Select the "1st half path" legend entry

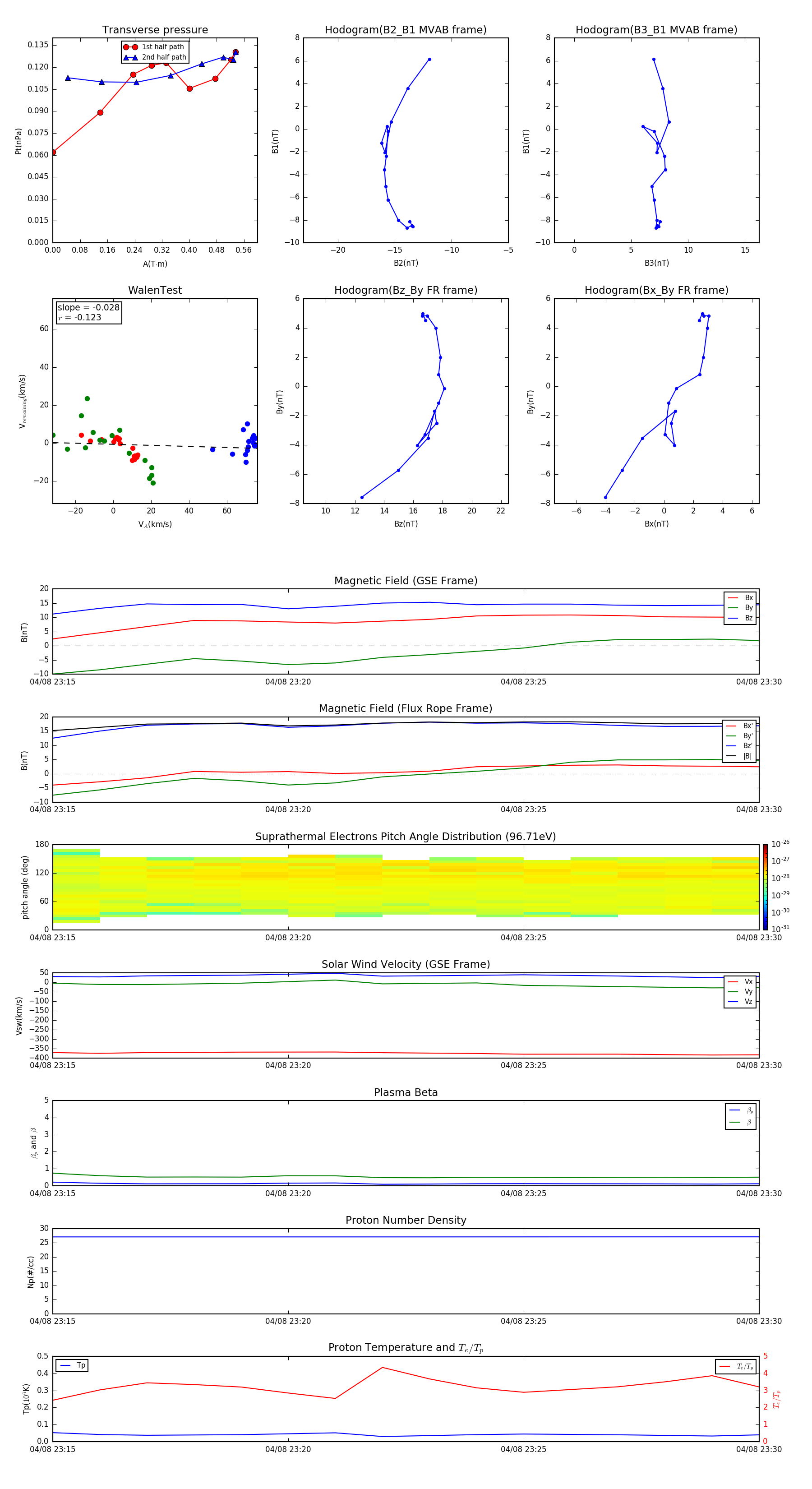[154, 47]
